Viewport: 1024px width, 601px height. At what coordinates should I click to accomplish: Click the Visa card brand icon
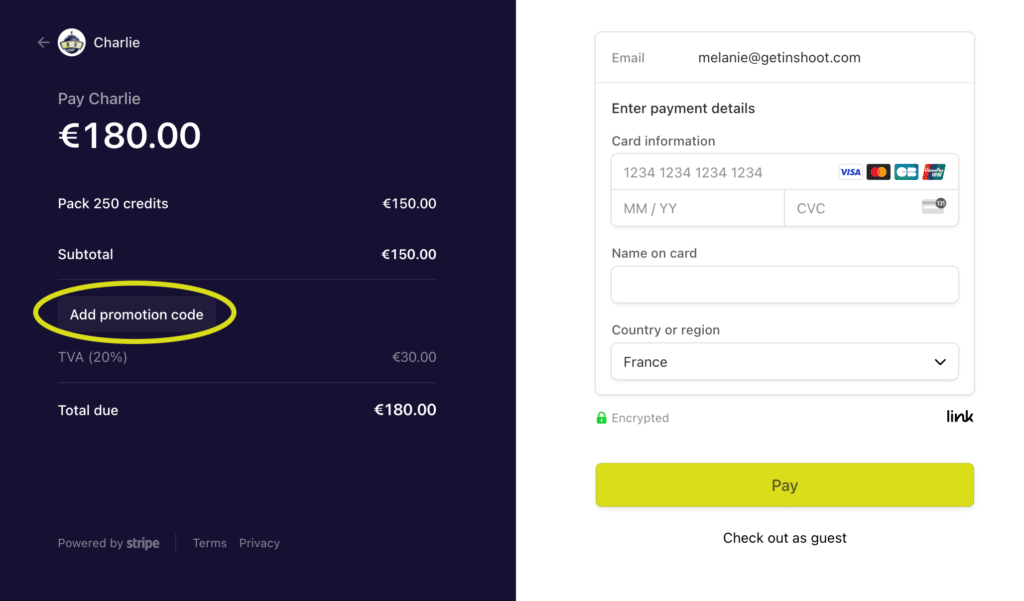(x=850, y=172)
